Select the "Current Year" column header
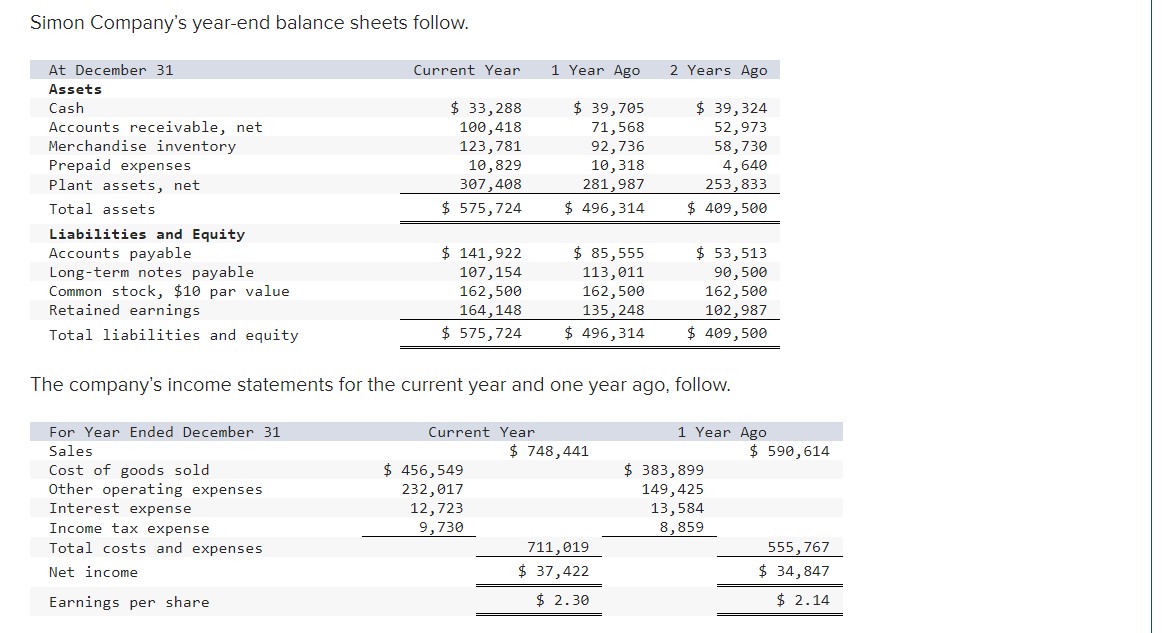The width and height of the screenshot is (1162, 633). (x=466, y=70)
